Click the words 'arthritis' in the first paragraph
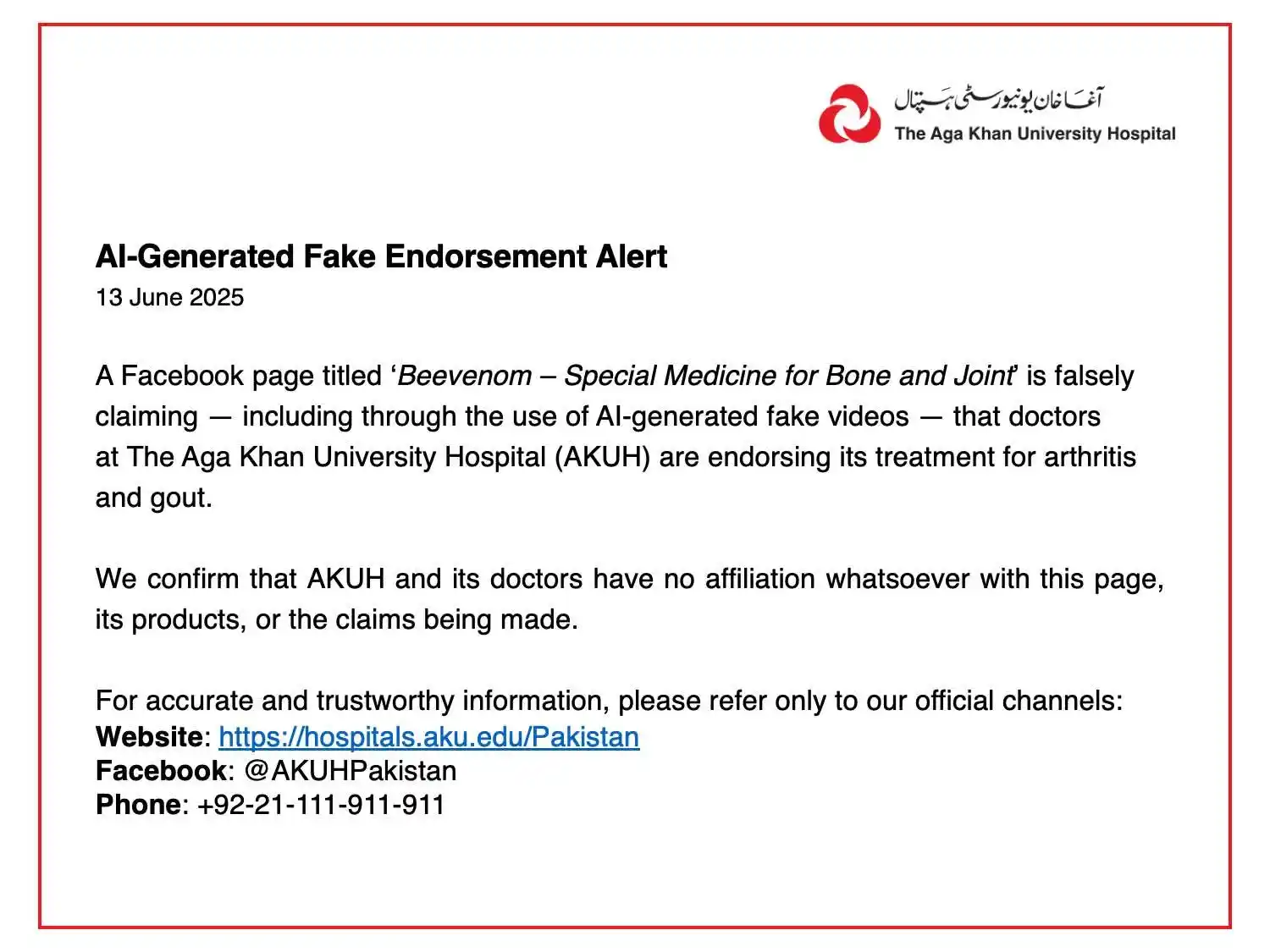 [x=1090, y=457]
